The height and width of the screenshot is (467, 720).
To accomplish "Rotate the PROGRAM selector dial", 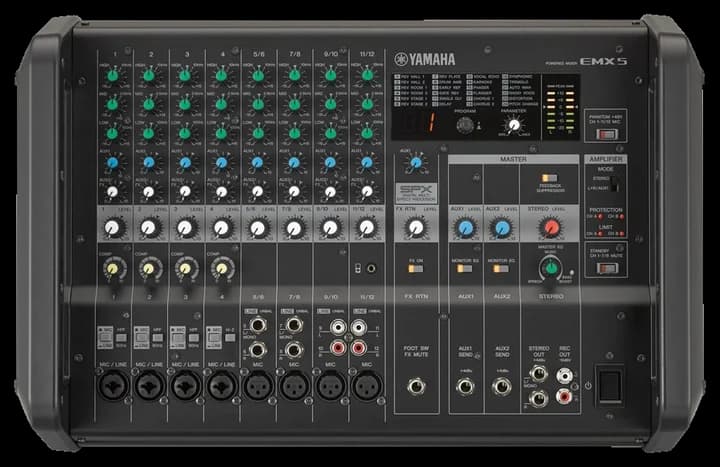I will click(465, 125).
